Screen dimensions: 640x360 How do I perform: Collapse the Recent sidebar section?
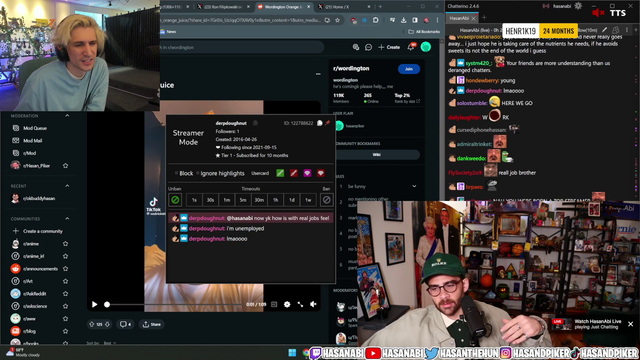click(x=67, y=186)
